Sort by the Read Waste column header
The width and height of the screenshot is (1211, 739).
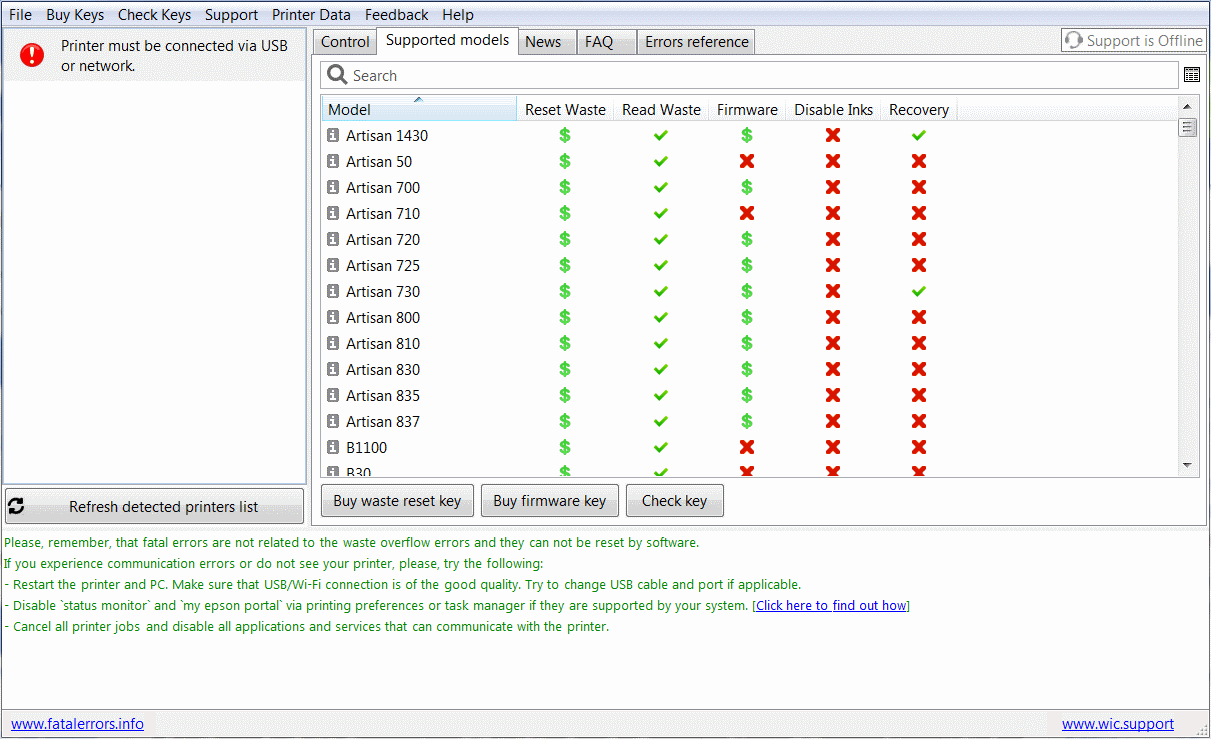click(661, 110)
